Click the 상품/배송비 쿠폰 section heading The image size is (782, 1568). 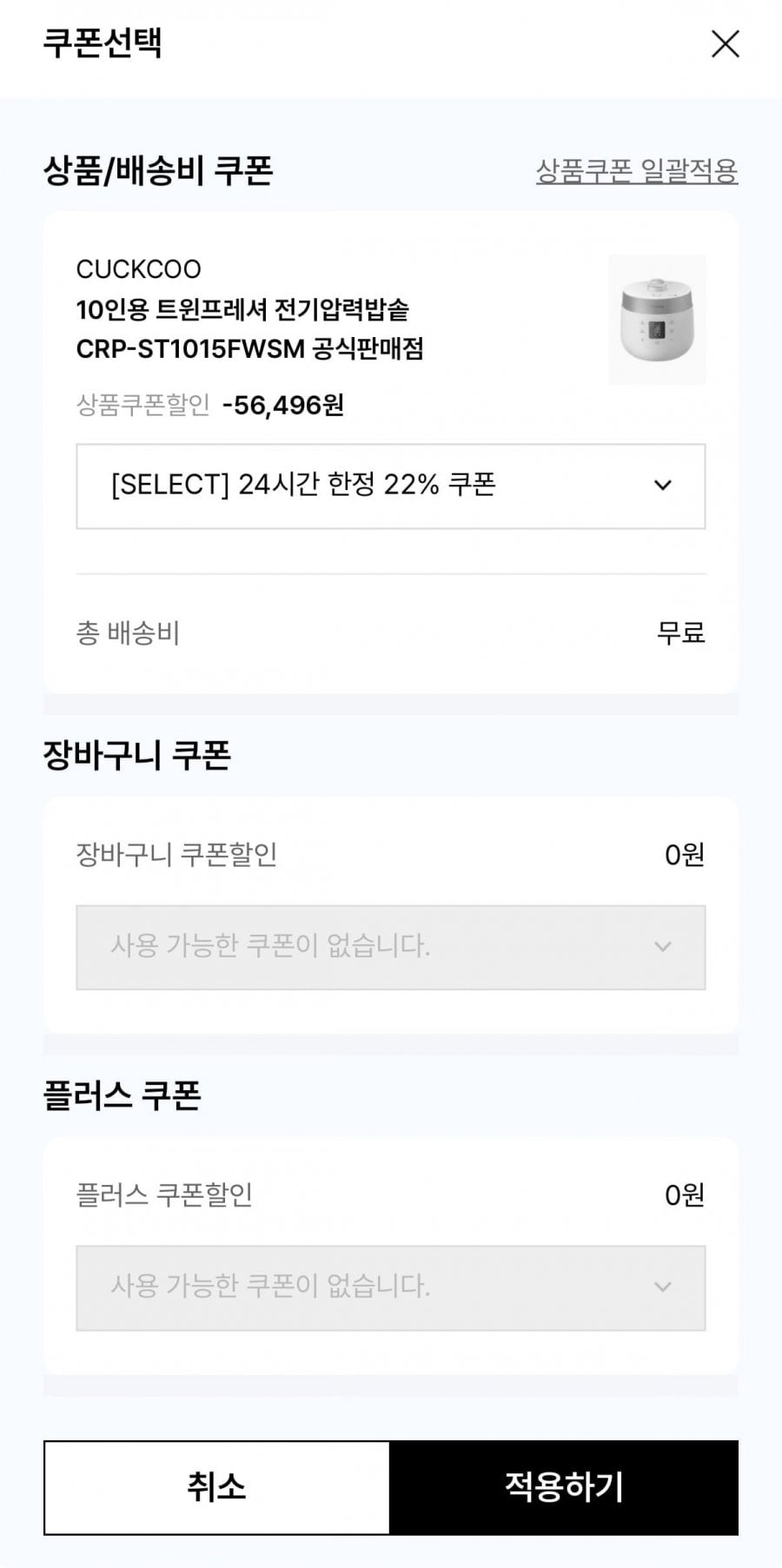pos(158,170)
